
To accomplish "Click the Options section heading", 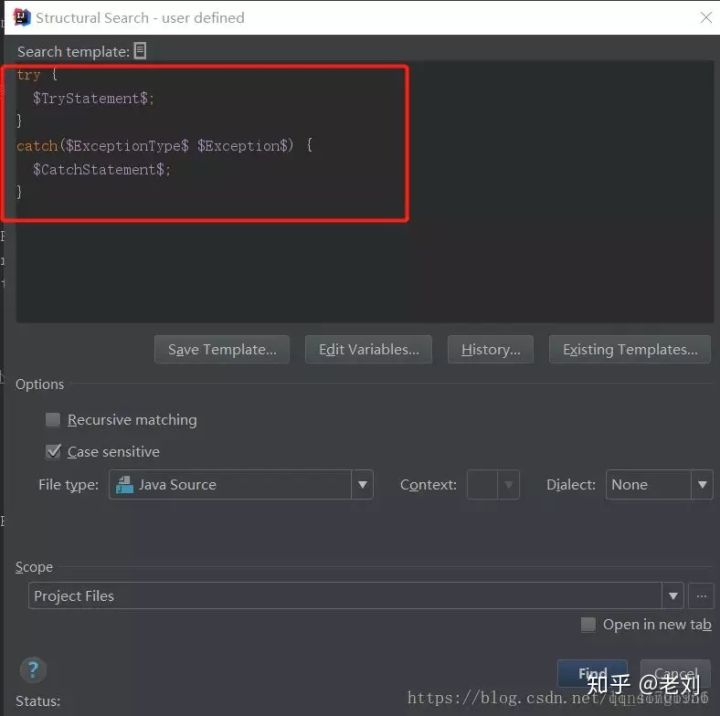I will coord(40,384).
